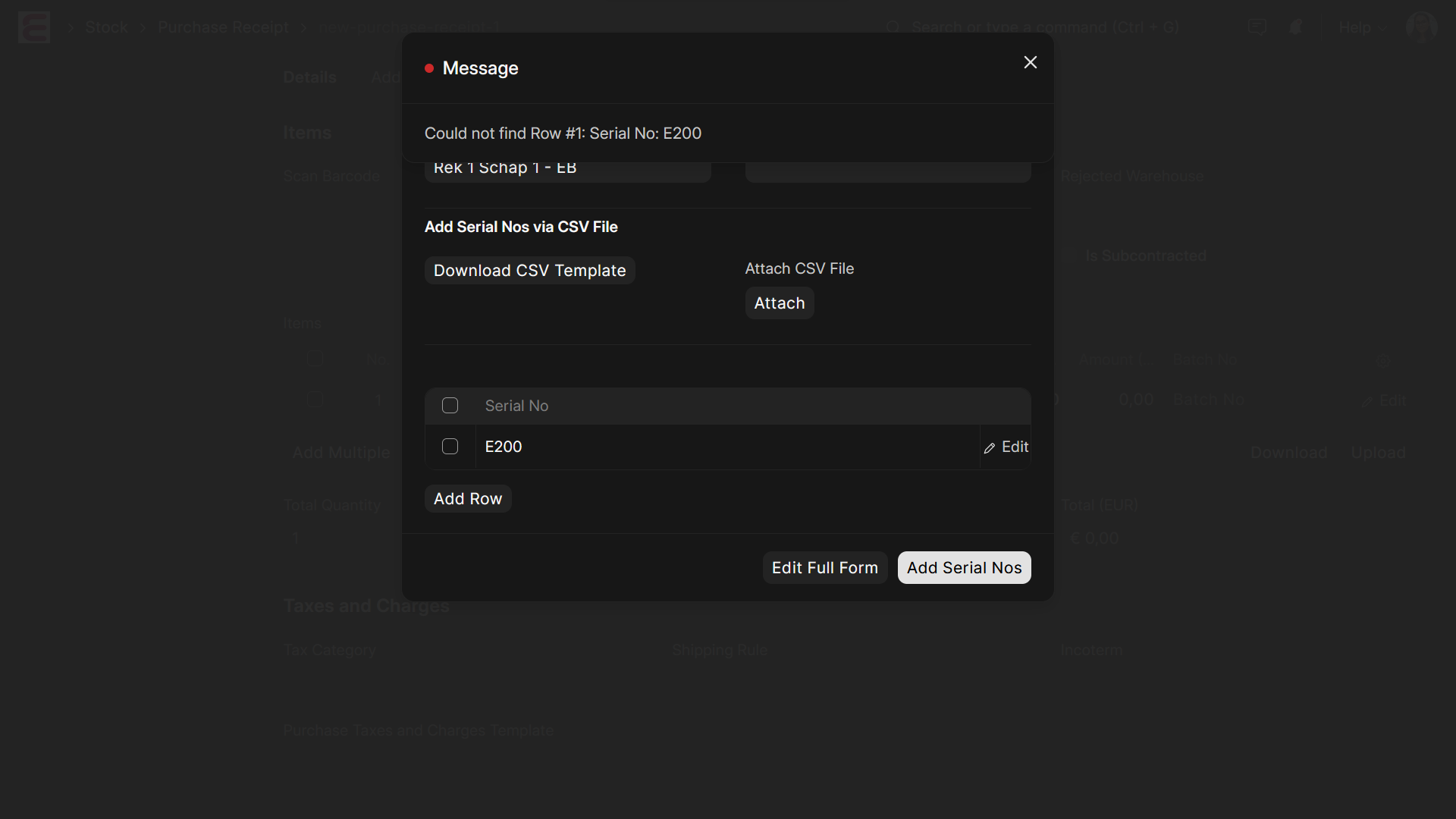
Task: Dismiss the dialog with the X icon
Action: coord(1030,62)
